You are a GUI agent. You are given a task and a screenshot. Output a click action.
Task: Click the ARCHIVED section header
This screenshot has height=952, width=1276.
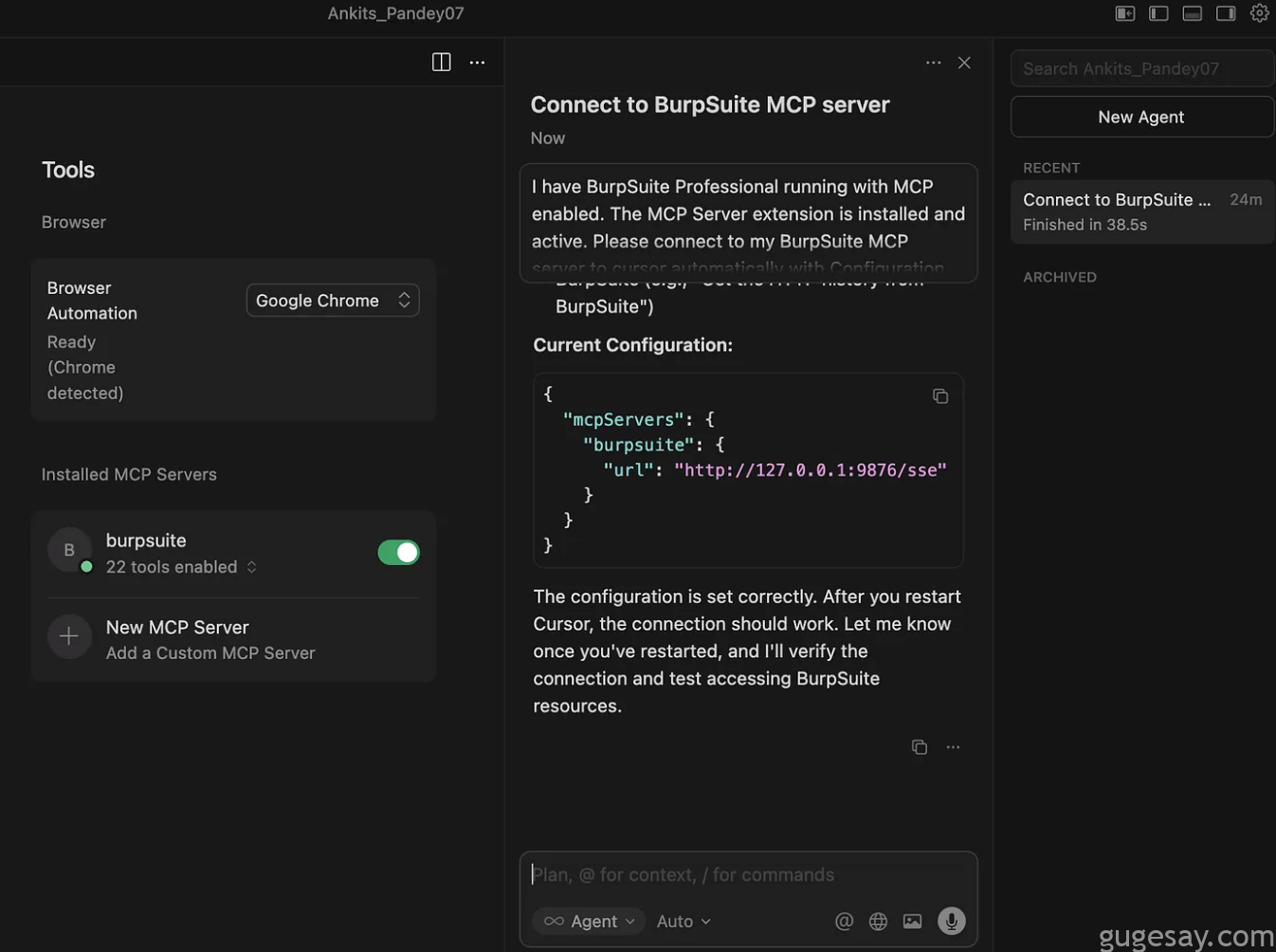[1060, 277]
